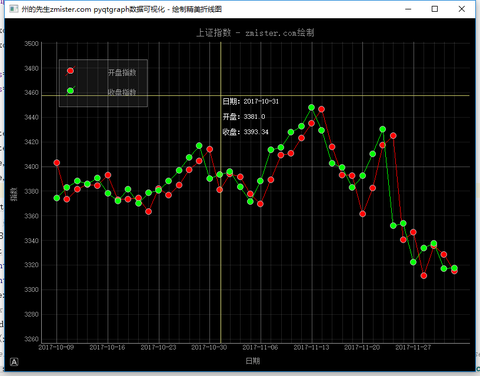
Task: Click the 日期 x-axis title
Action: (253, 361)
